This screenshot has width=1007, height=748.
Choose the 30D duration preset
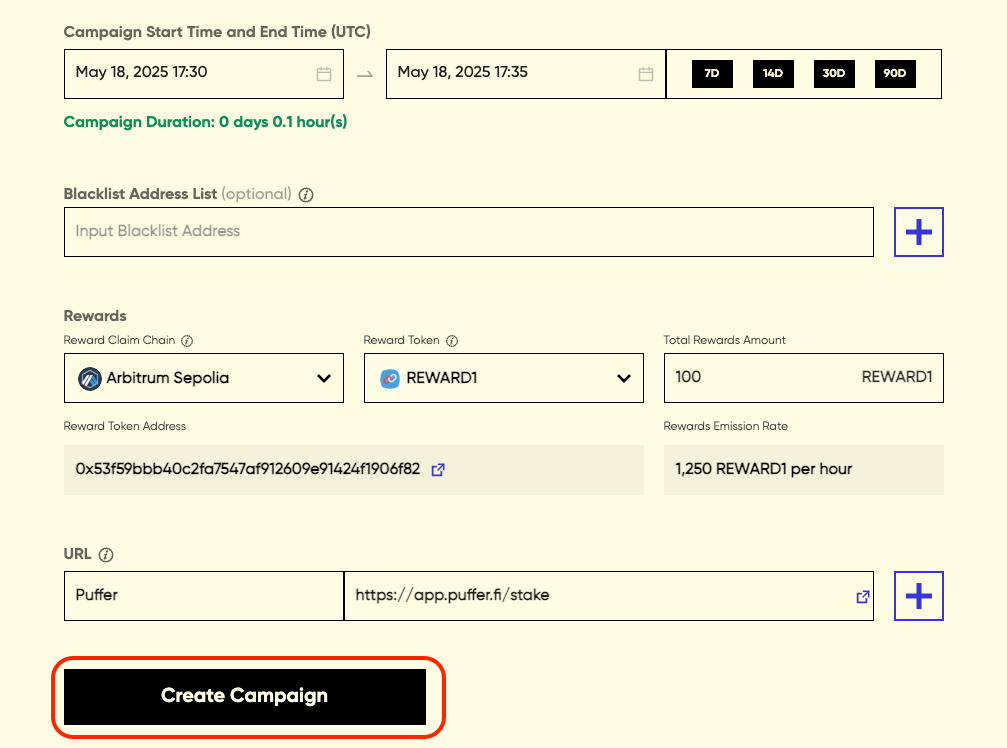coord(834,74)
